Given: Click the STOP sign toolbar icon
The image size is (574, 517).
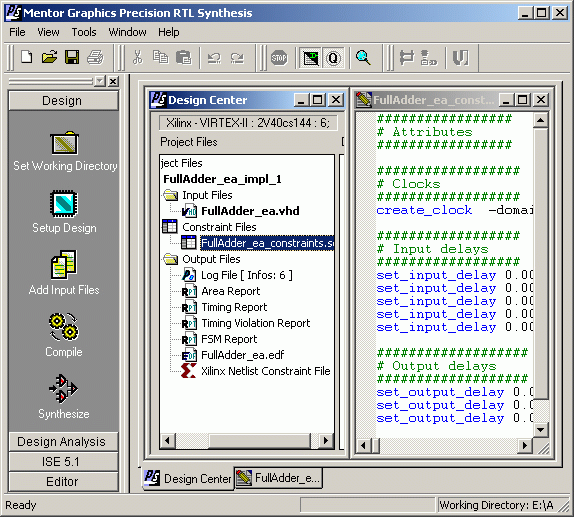Looking at the screenshot, I should [x=279, y=58].
